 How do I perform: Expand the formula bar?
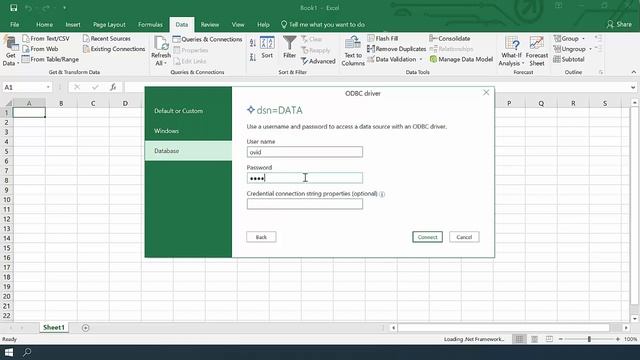tap(633, 87)
